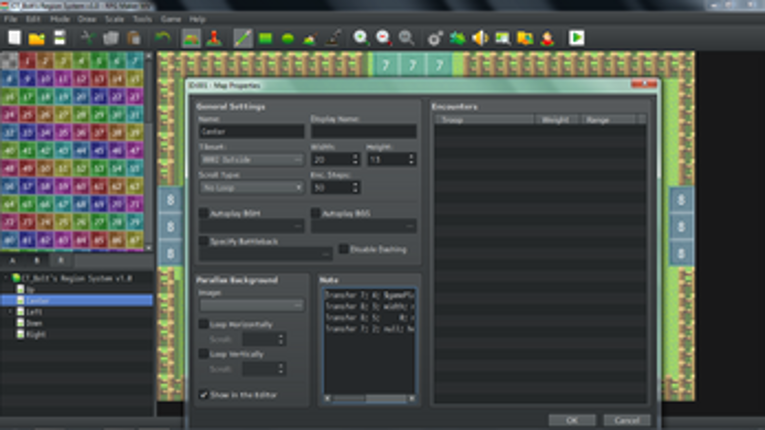
Task: Open the Battleback image selector
Action: pos(265,254)
